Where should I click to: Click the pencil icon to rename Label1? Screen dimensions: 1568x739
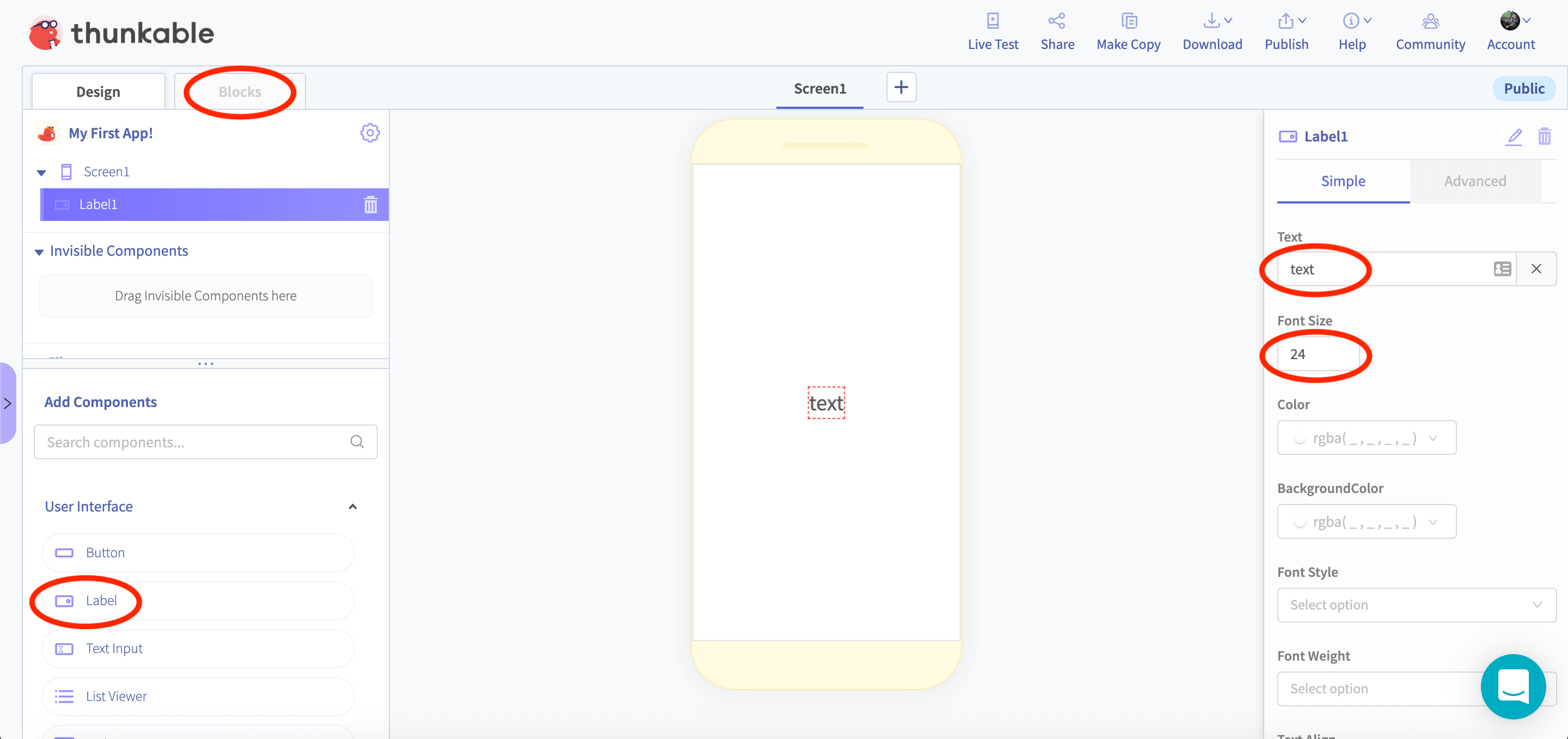tap(1514, 136)
